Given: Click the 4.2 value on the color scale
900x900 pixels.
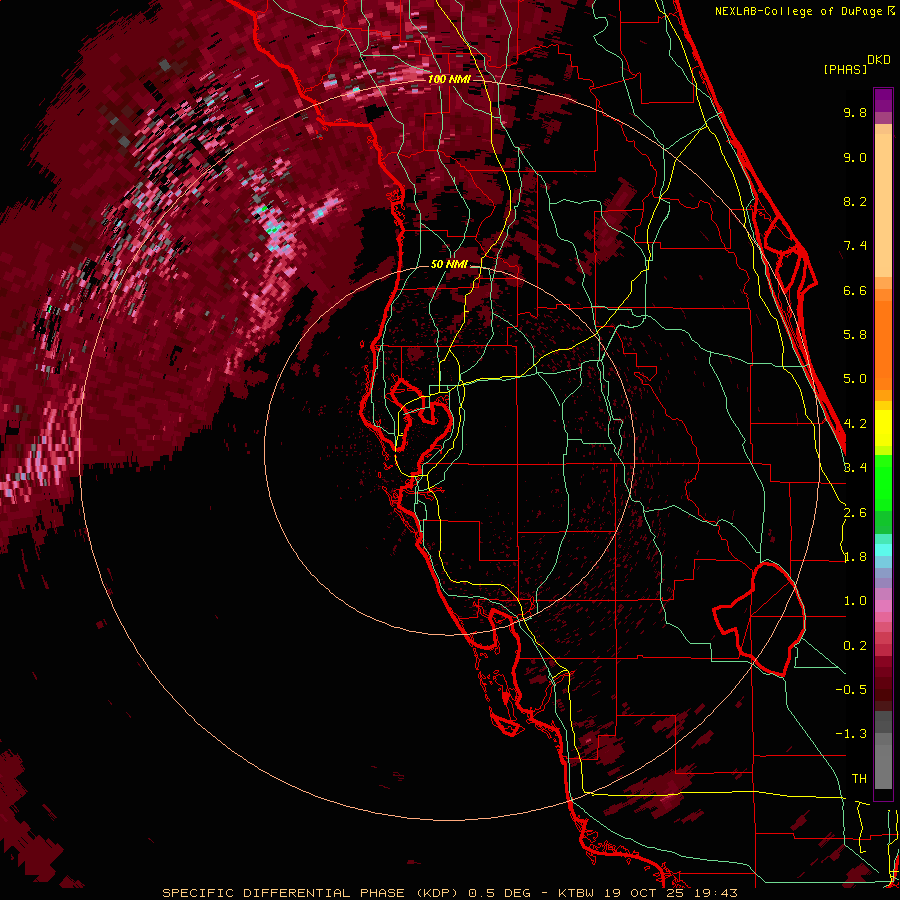Looking at the screenshot, I should (855, 424).
